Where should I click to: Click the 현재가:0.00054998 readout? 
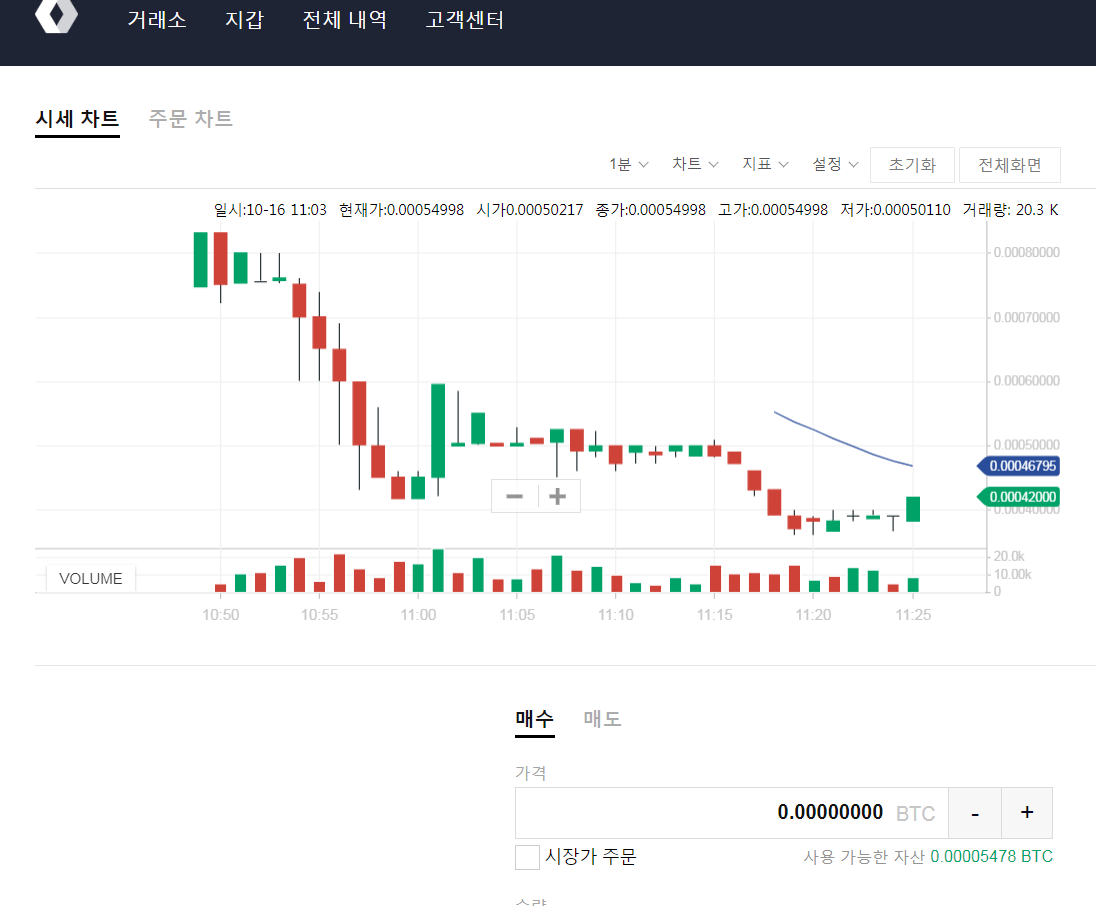point(401,210)
